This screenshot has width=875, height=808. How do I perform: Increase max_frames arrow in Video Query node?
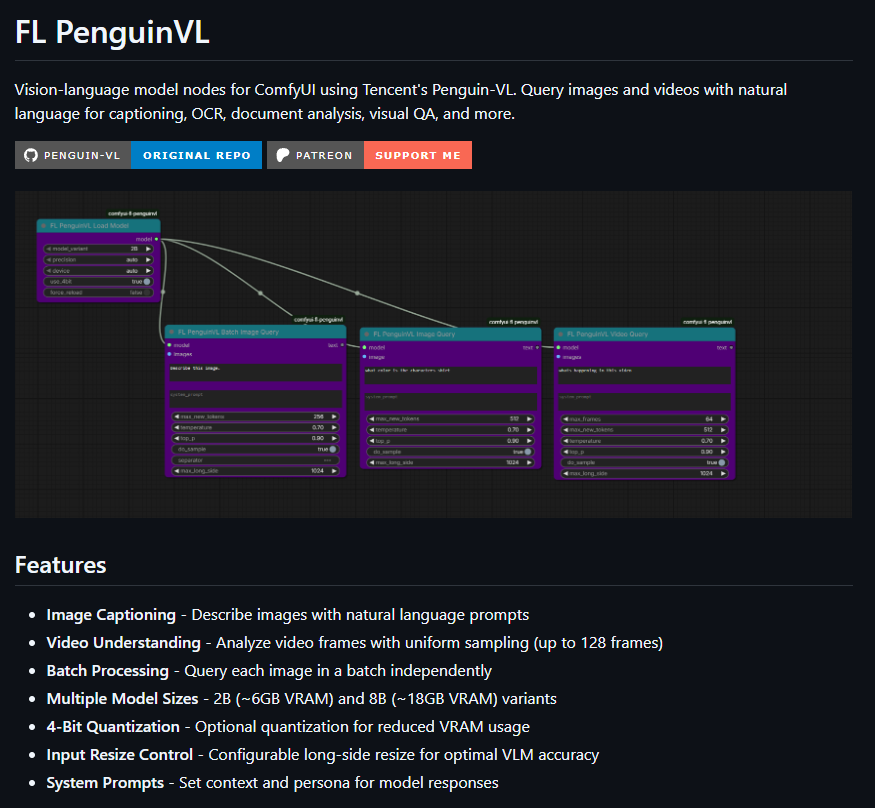tap(723, 419)
